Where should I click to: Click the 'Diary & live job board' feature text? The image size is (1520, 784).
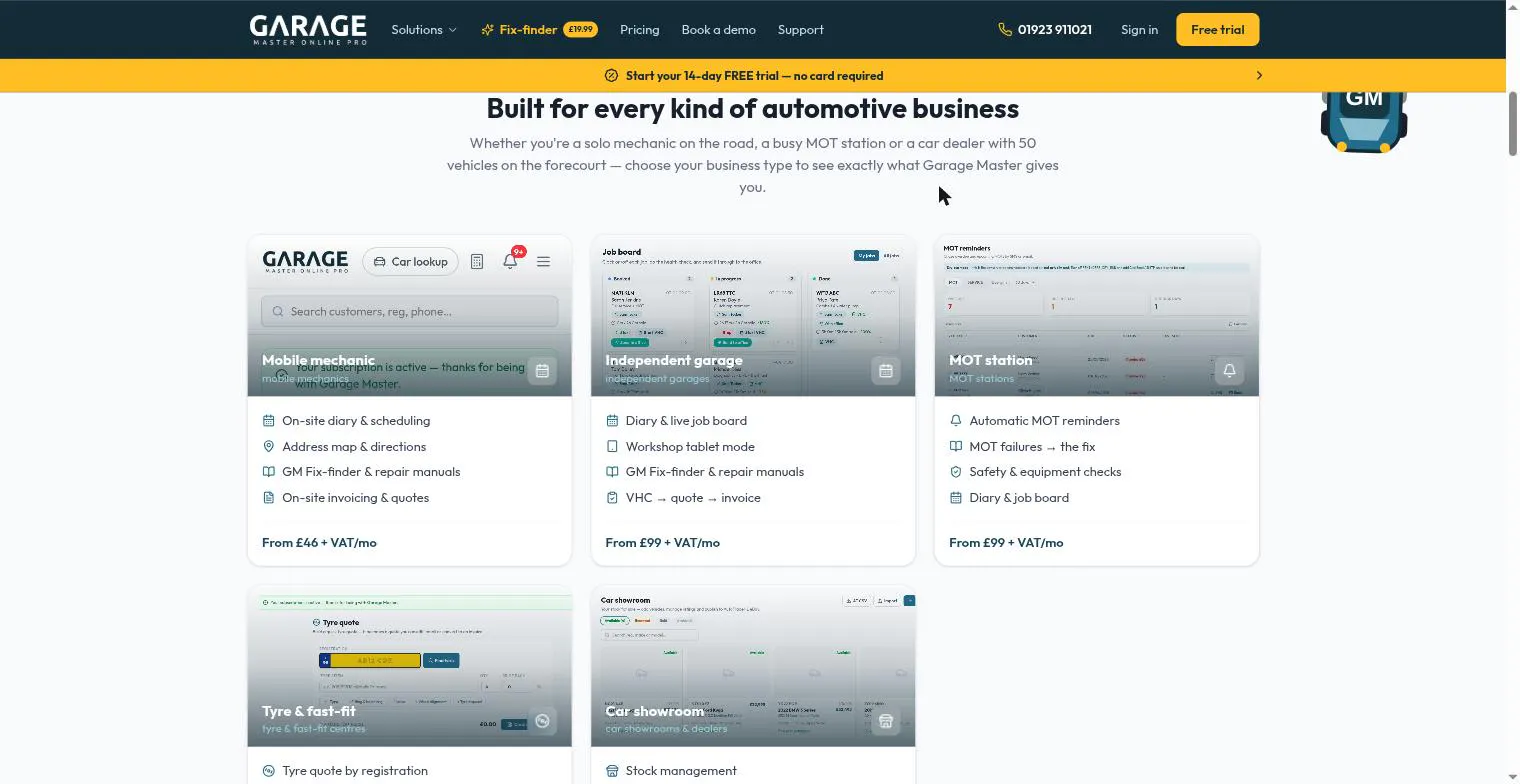click(686, 421)
